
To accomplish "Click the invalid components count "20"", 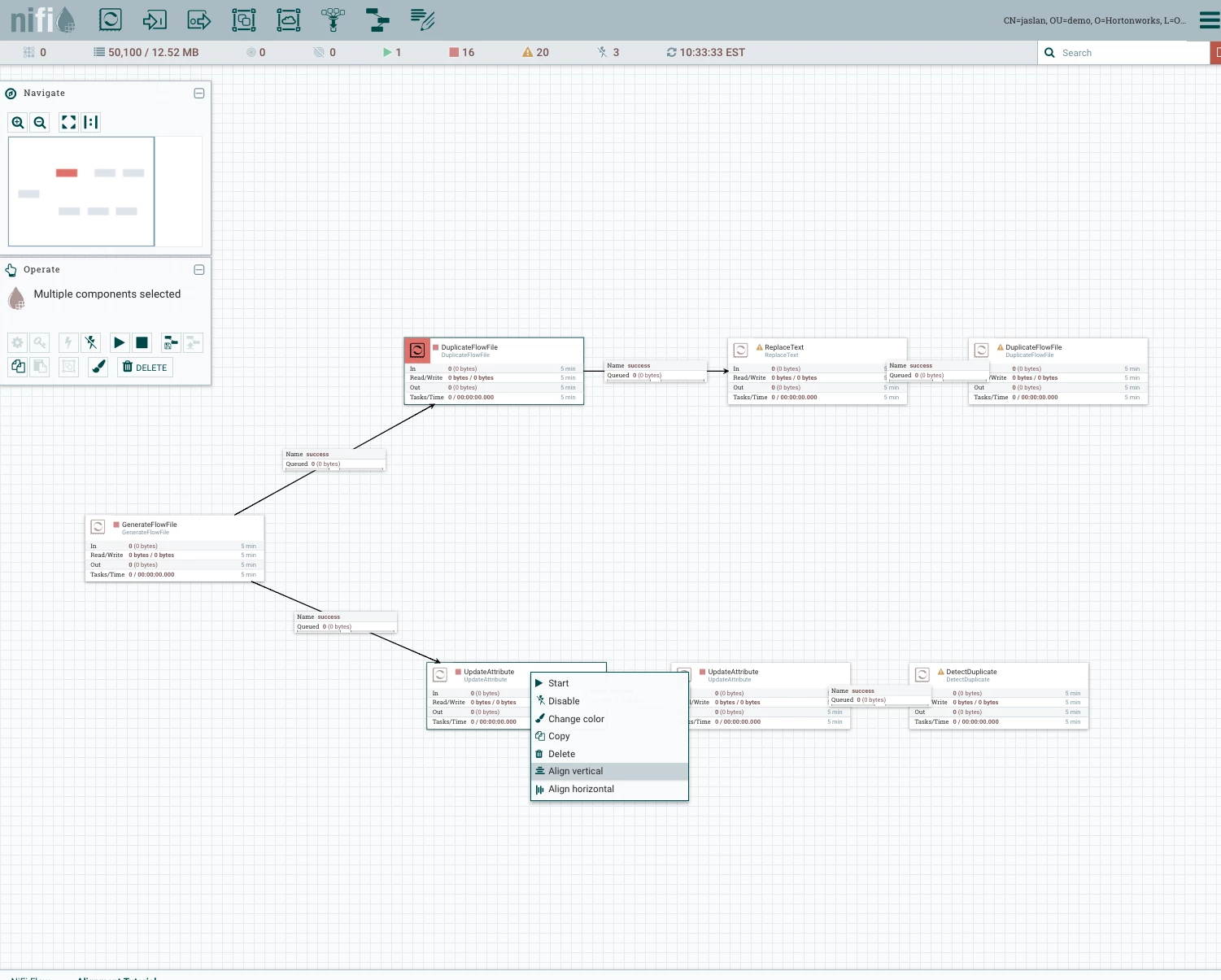I will click(543, 52).
